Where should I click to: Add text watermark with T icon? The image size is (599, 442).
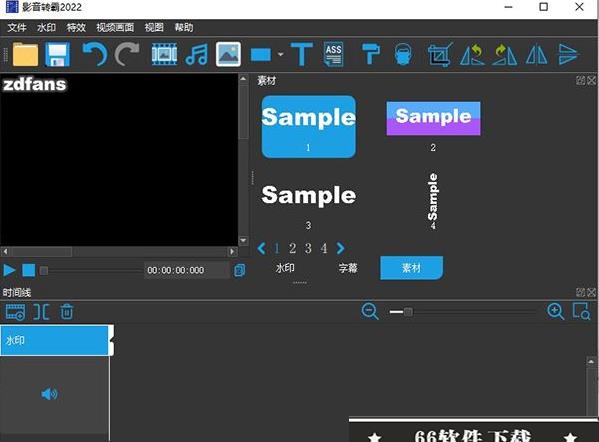(x=302, y=55)
